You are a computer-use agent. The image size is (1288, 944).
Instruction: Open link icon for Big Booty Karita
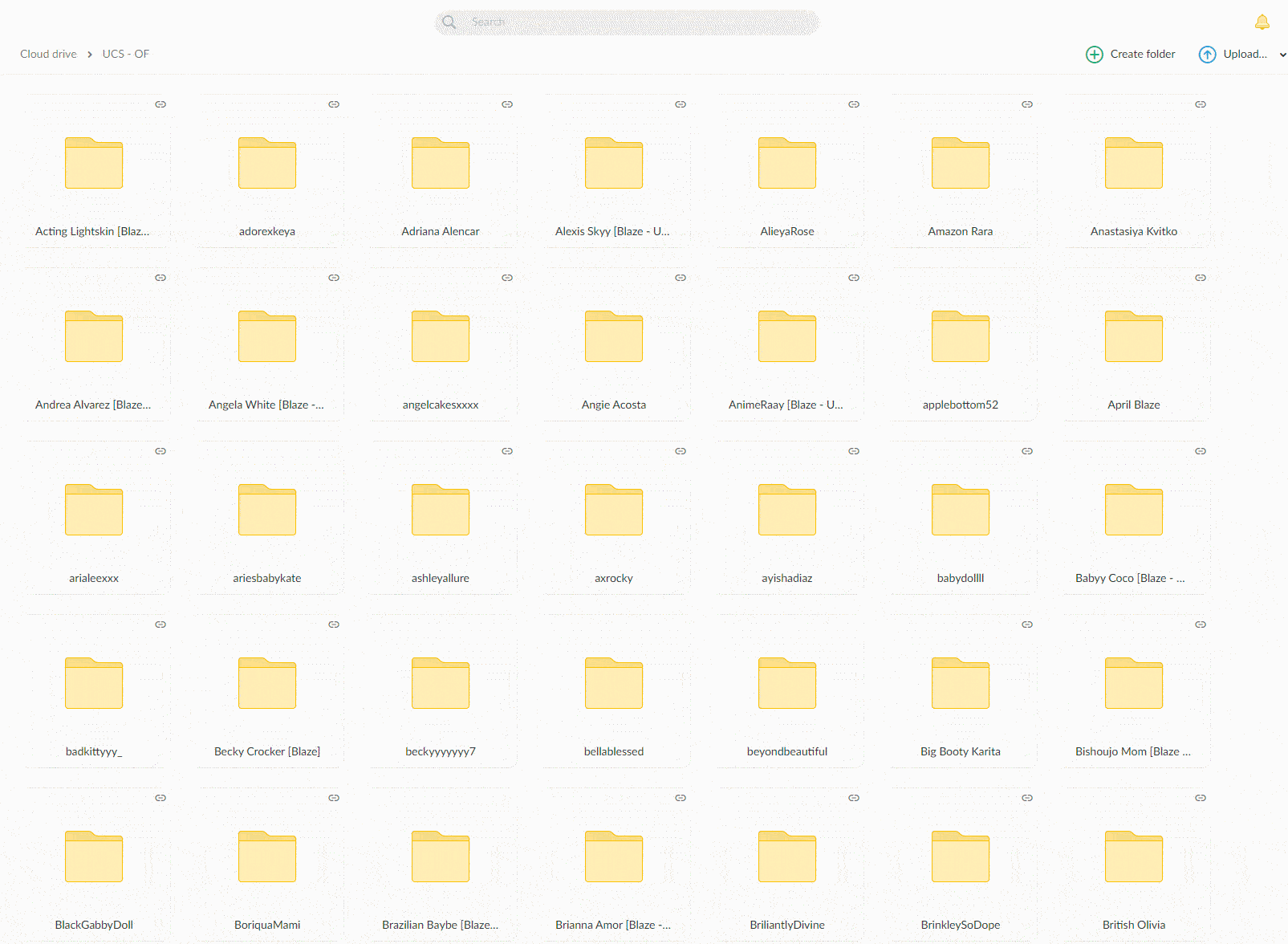pyautogui.click(x=1027, y=625)
